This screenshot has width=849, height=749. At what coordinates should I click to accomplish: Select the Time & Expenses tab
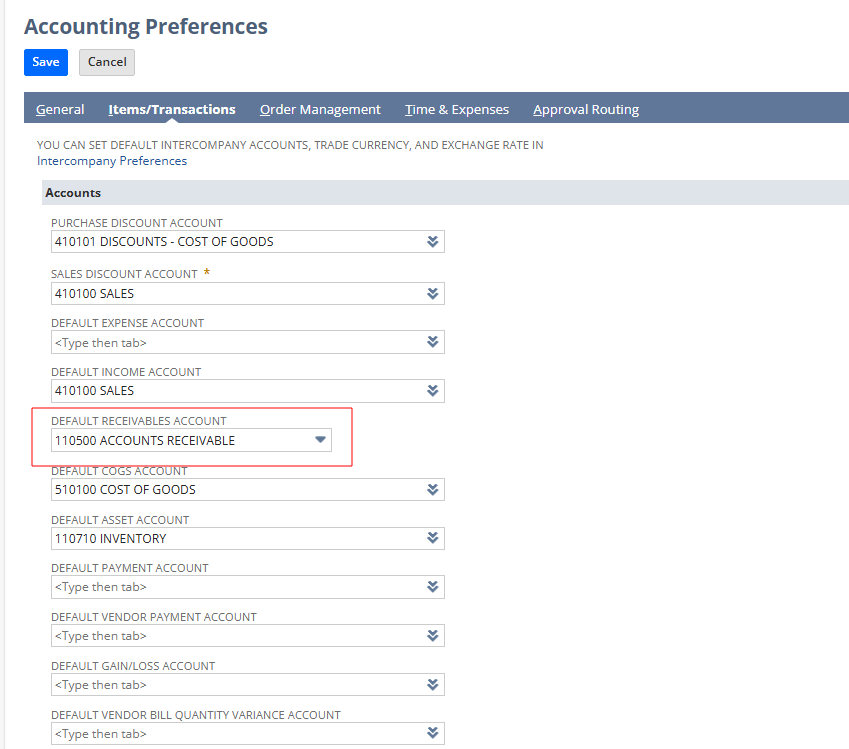click(457, 109)
